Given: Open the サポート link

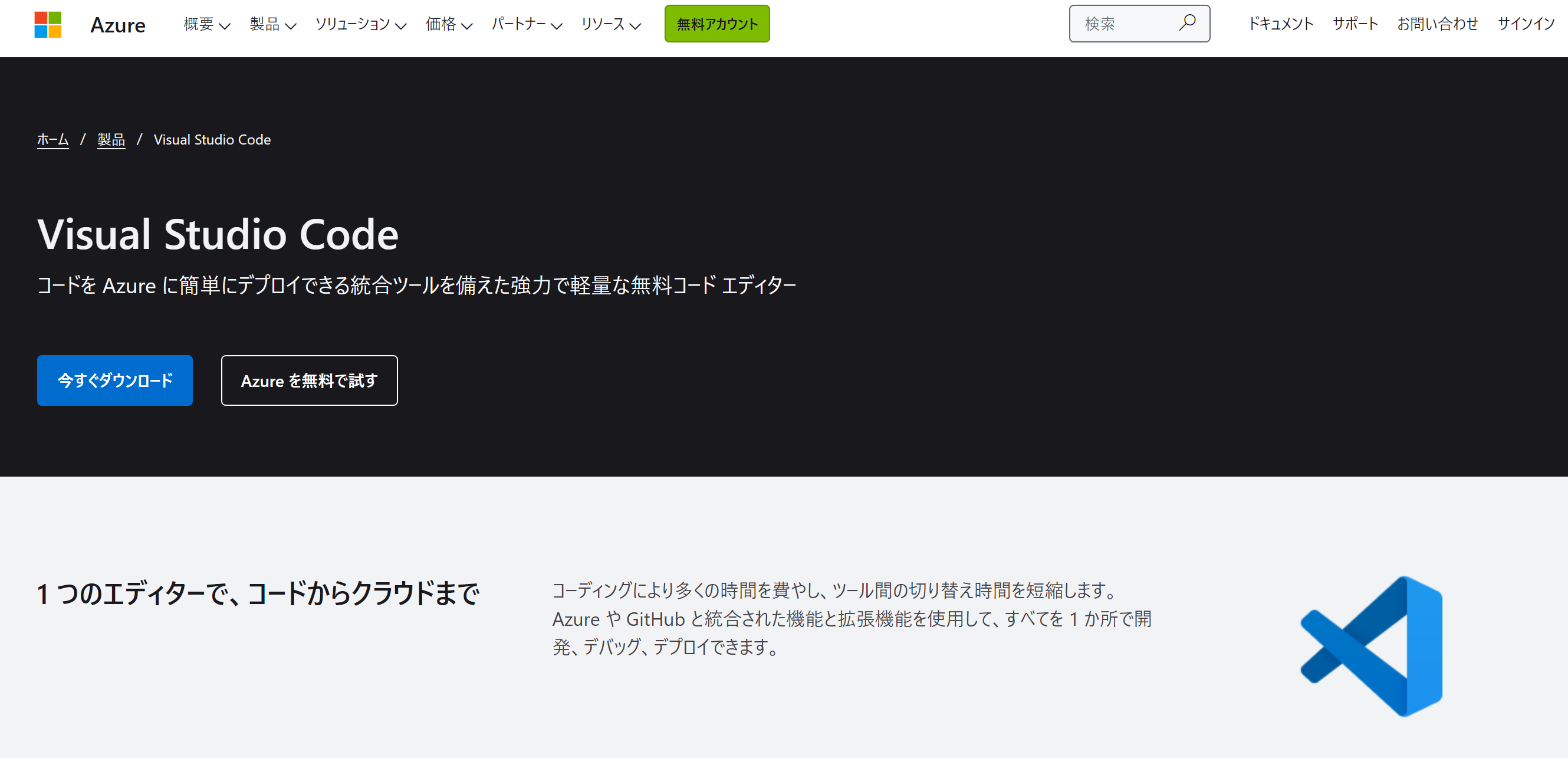Looking at the screenshot, I should [x=1355, y=24].
